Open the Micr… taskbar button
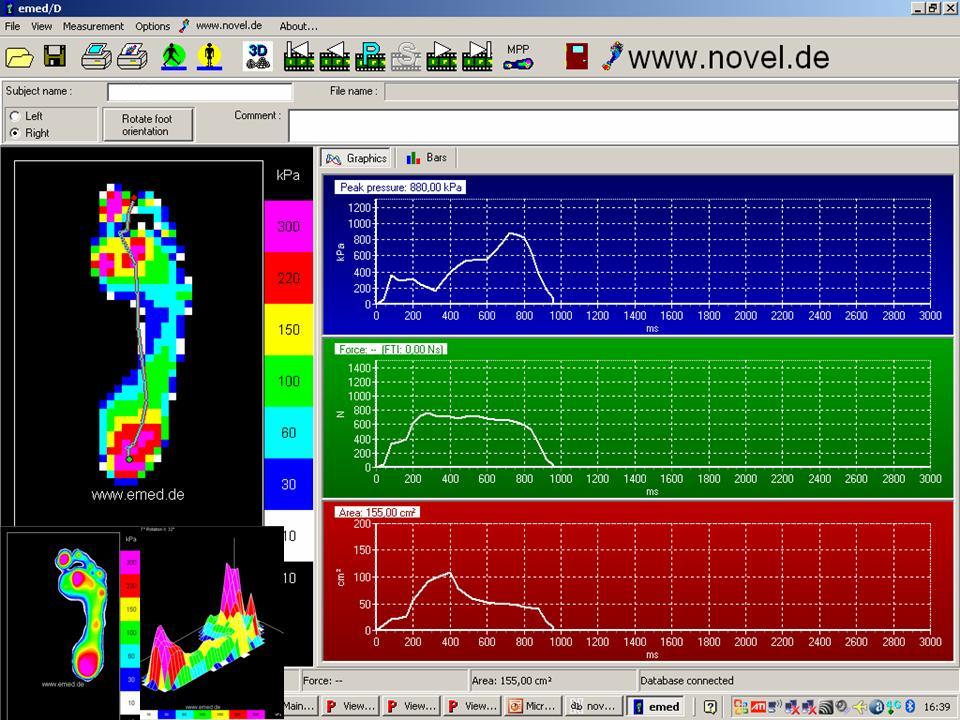The height and width of the screenshot is (720, 960). point(532,707)
